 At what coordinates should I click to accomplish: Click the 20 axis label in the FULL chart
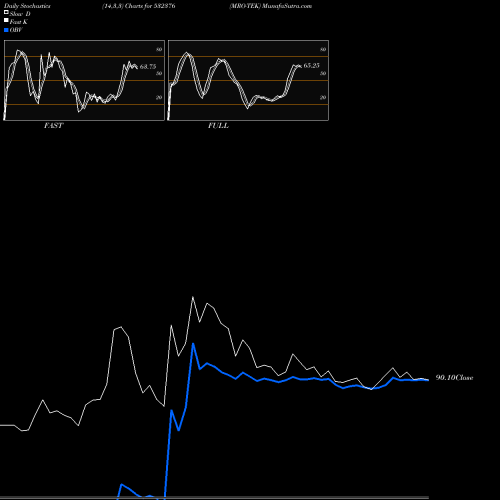[x=323, y=97]
